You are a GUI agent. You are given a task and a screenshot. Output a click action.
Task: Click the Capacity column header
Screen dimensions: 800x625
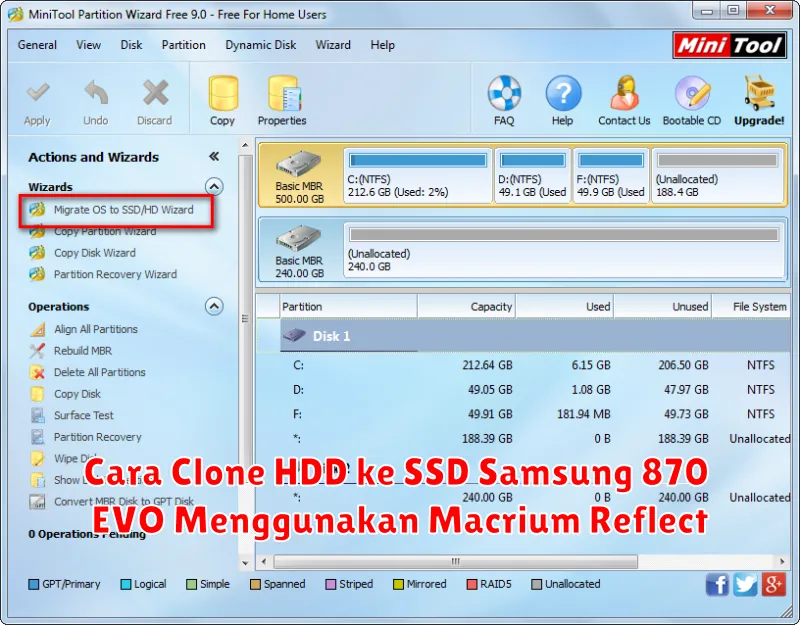point(490,307)
